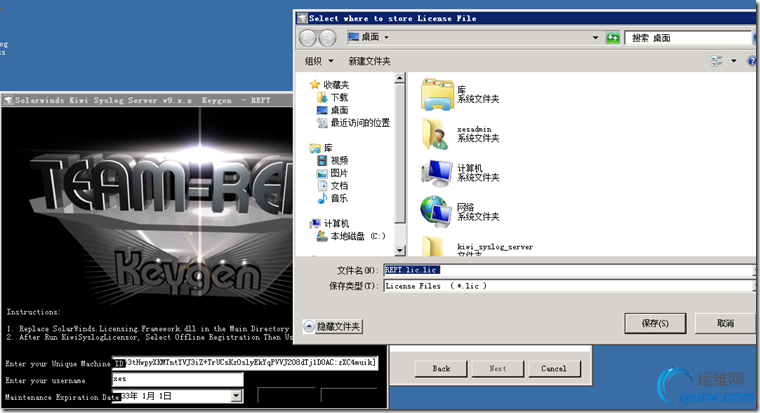Click the 搜索 桌面 search box

(688, 38)
